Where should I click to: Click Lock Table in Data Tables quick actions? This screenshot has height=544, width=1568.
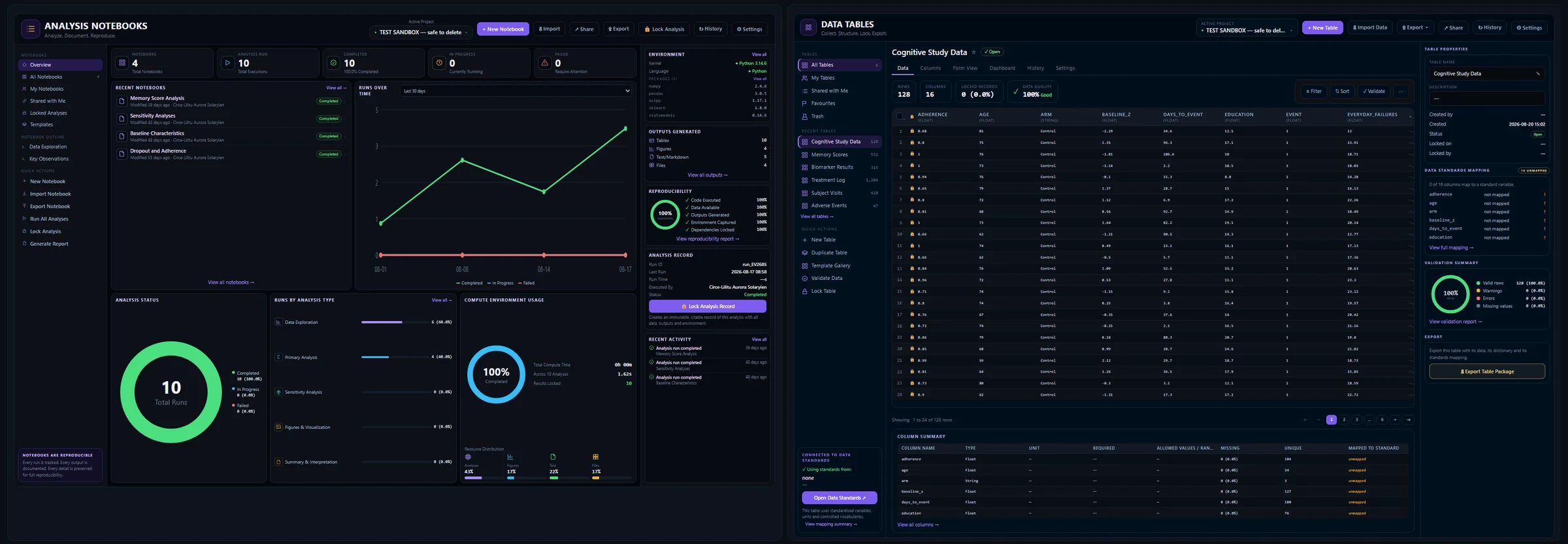pyautogui.click(x=840, y=292)
